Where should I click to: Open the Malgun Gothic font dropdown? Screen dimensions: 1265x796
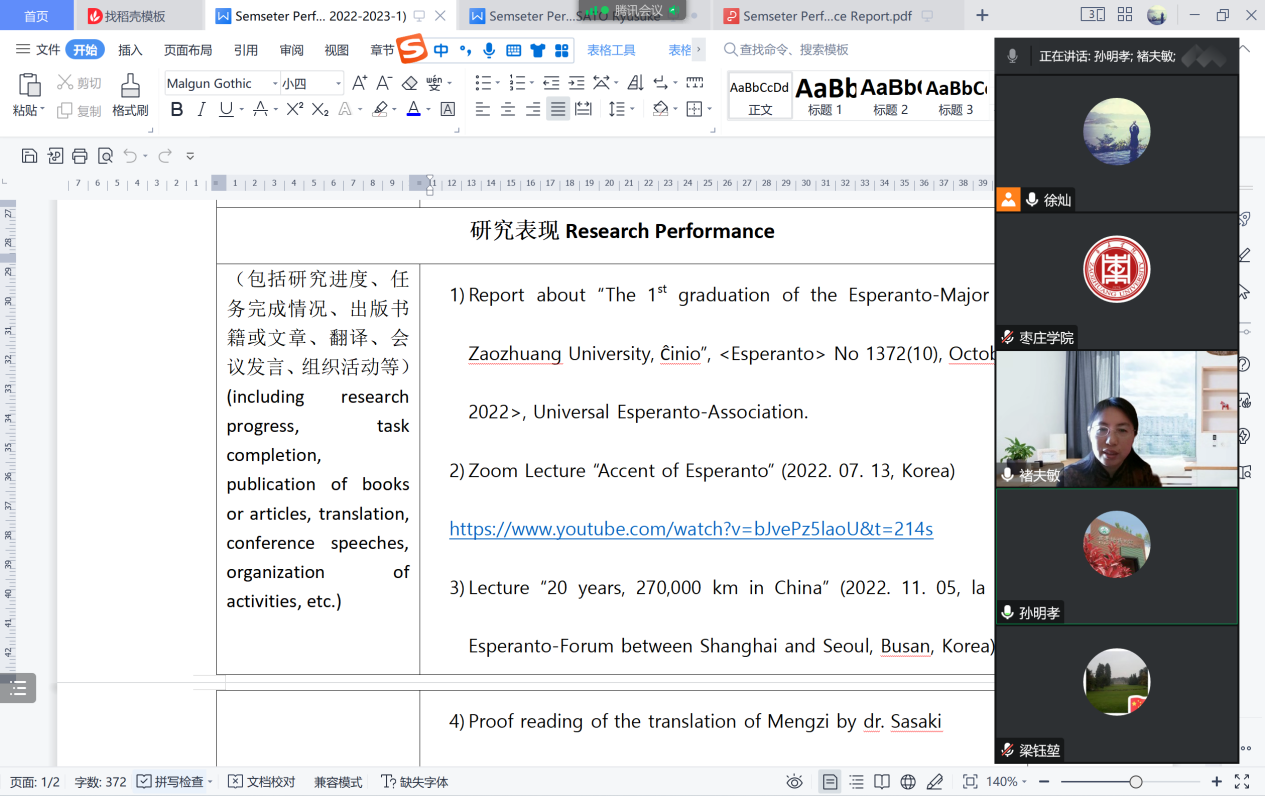(x=275, y=84)
